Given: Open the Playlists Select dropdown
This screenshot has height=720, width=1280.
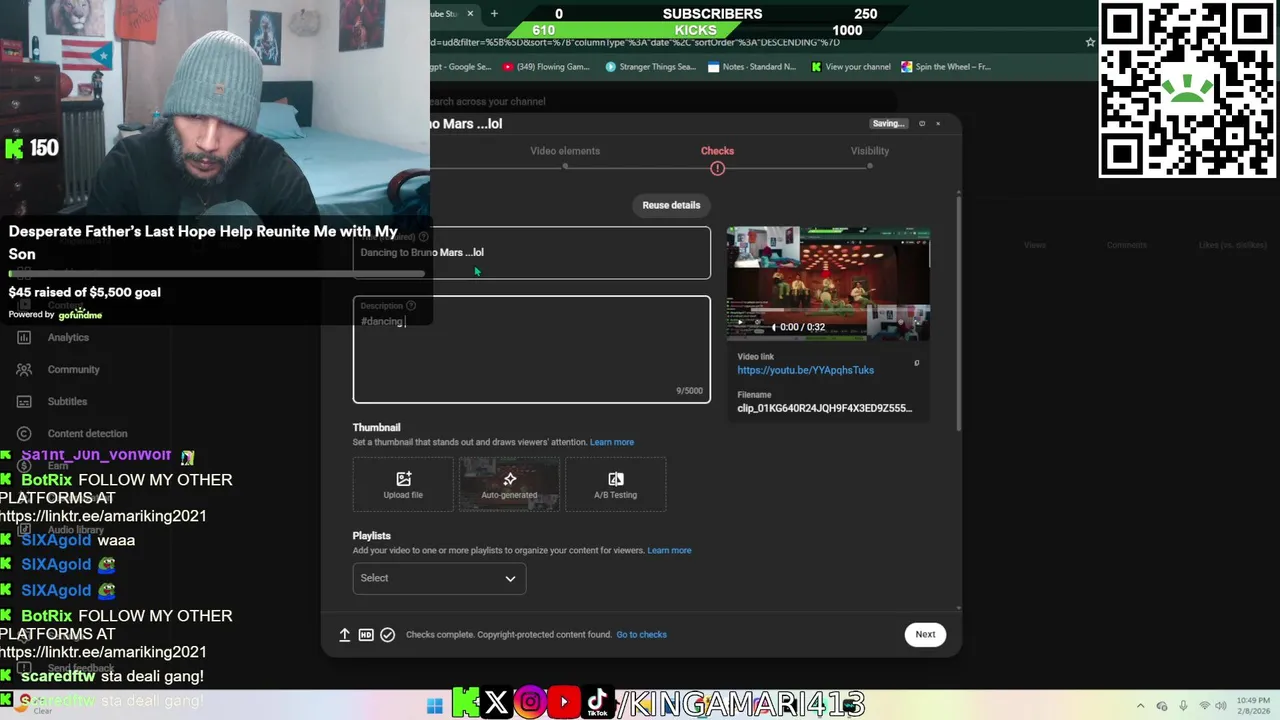Looking at the screenshot, I should tap(439, 578).
